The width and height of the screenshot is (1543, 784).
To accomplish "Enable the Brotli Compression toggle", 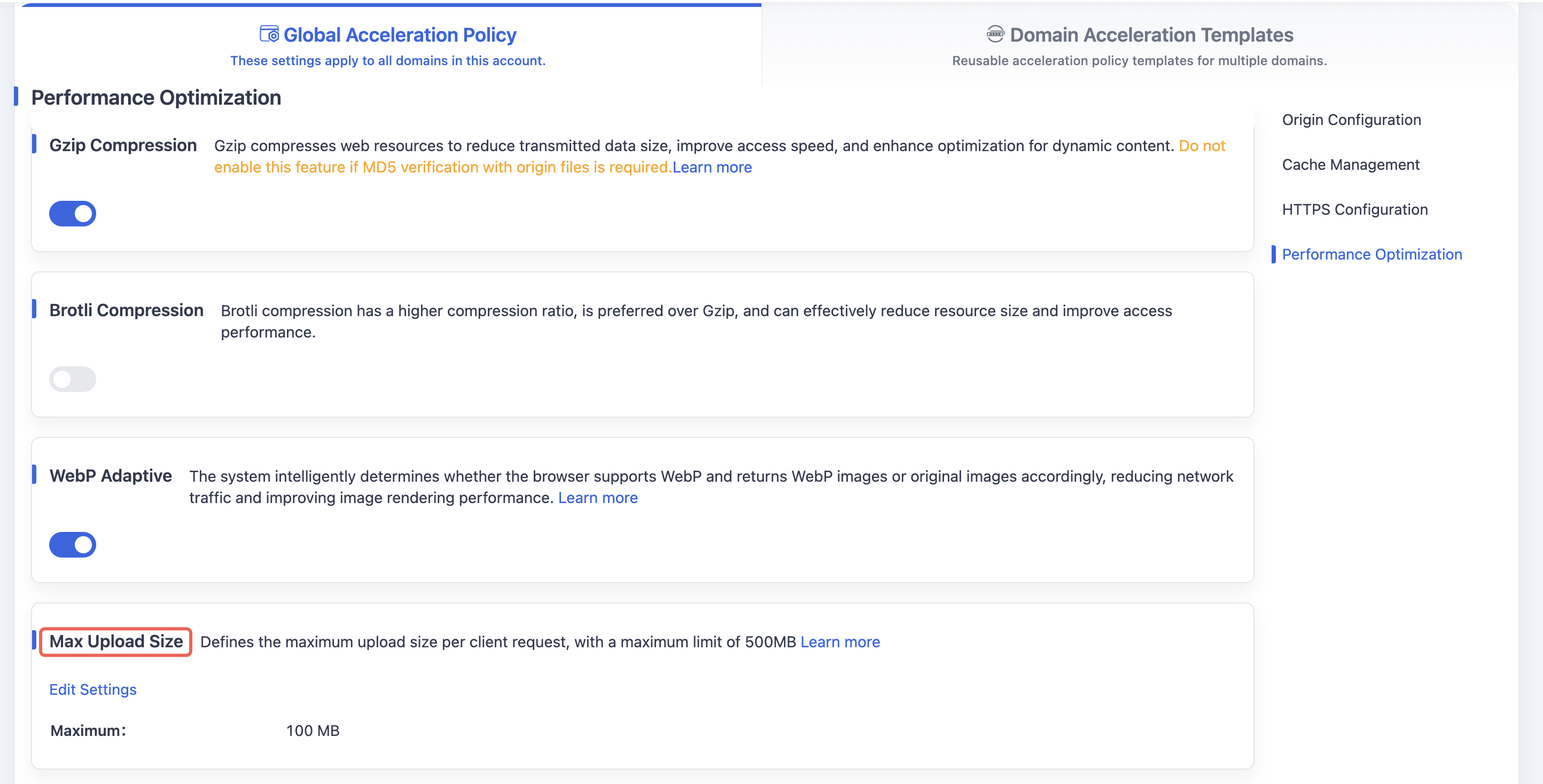I will point(73,379).
